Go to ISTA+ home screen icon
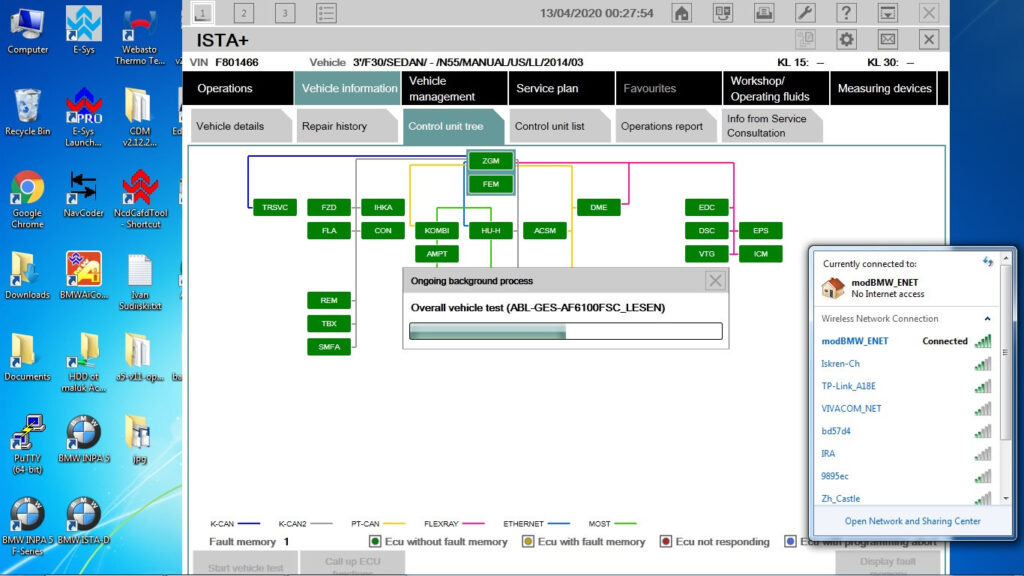 click(681, 13)
